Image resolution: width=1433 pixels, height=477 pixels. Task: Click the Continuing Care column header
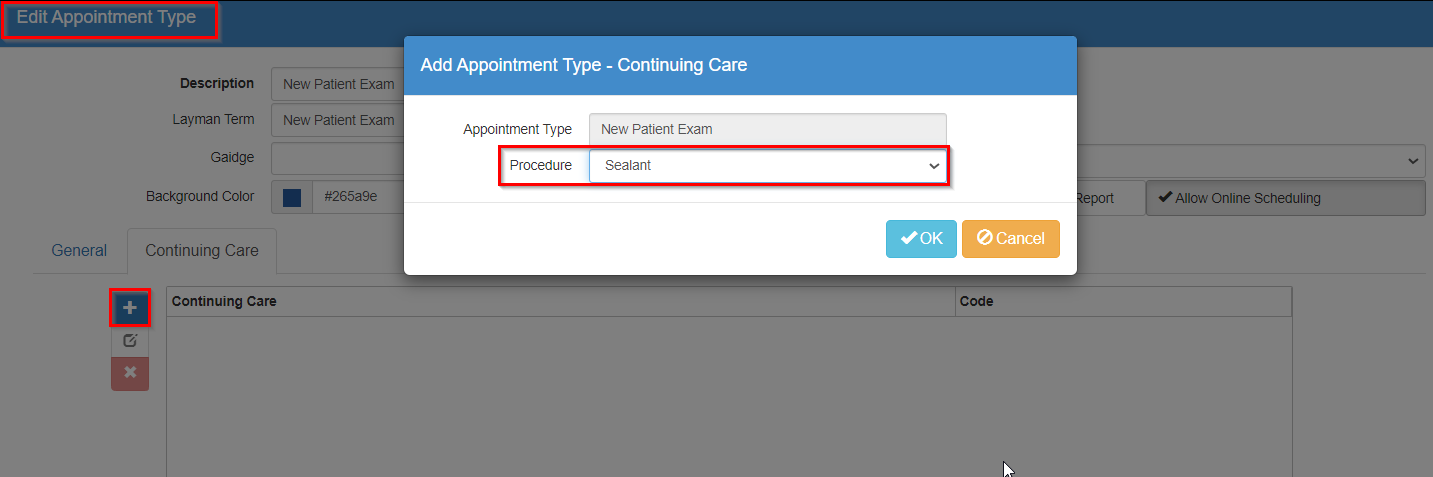pyautogui.click(x=561, y=301)
